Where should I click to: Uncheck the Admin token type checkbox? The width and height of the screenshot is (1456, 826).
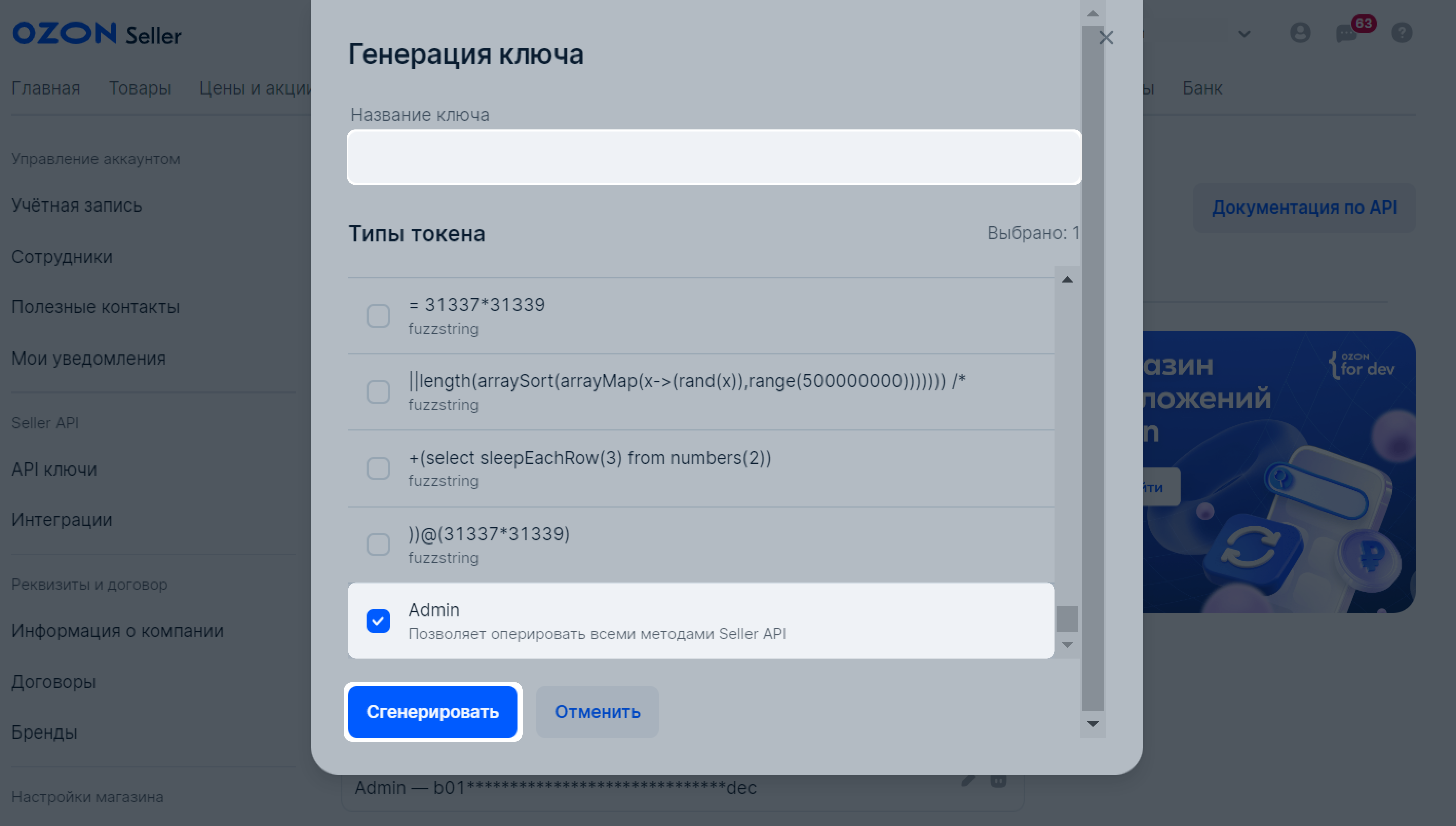pyautogui.click(x=378, y=621)
